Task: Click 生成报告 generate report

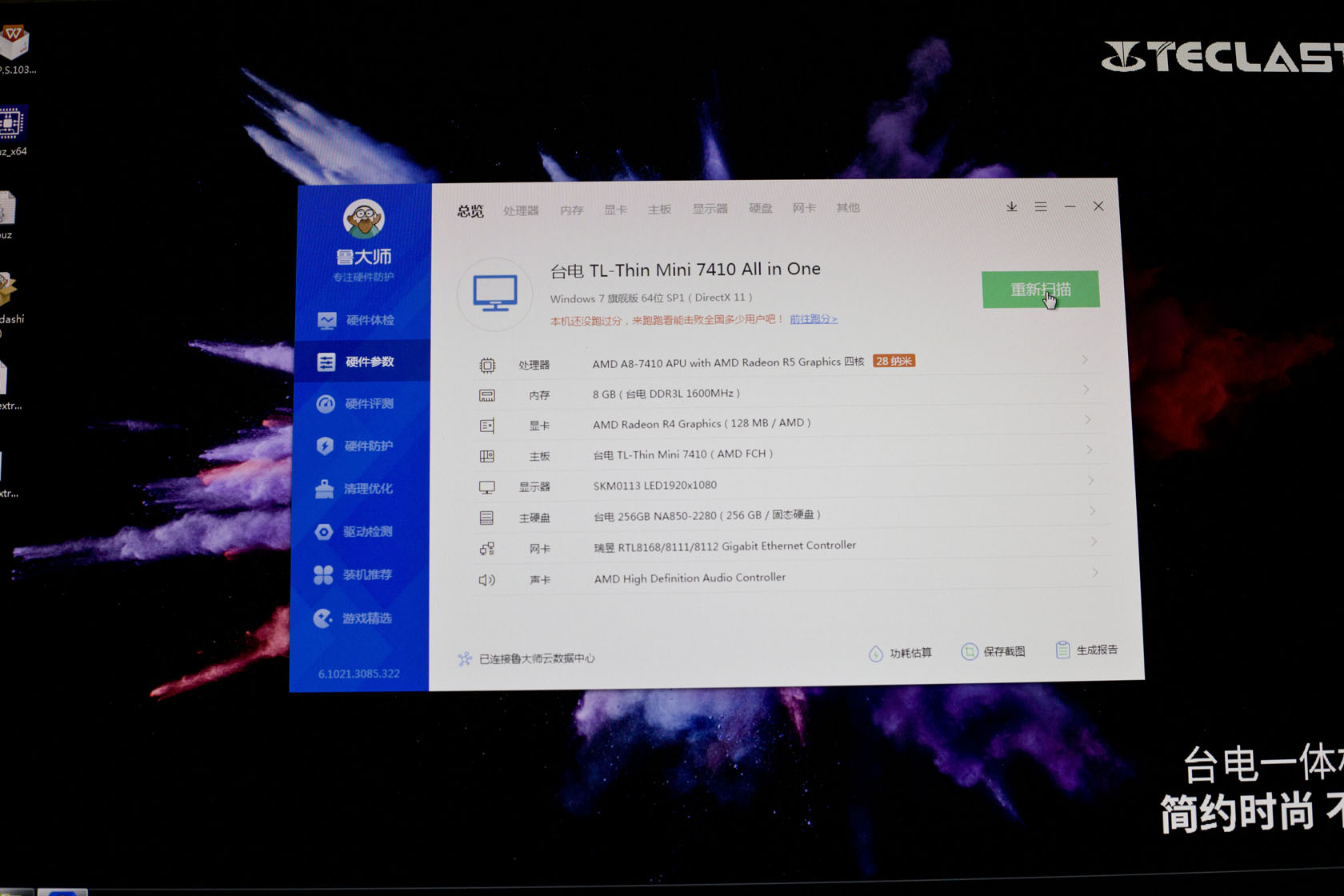Action: coord(1086,650)
